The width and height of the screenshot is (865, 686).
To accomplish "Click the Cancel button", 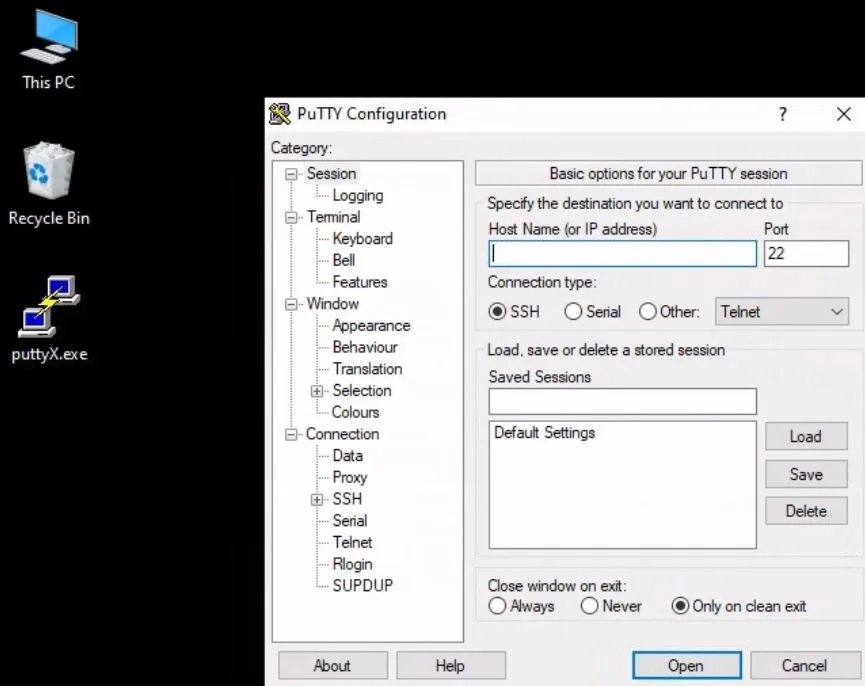I will (804, 666).
